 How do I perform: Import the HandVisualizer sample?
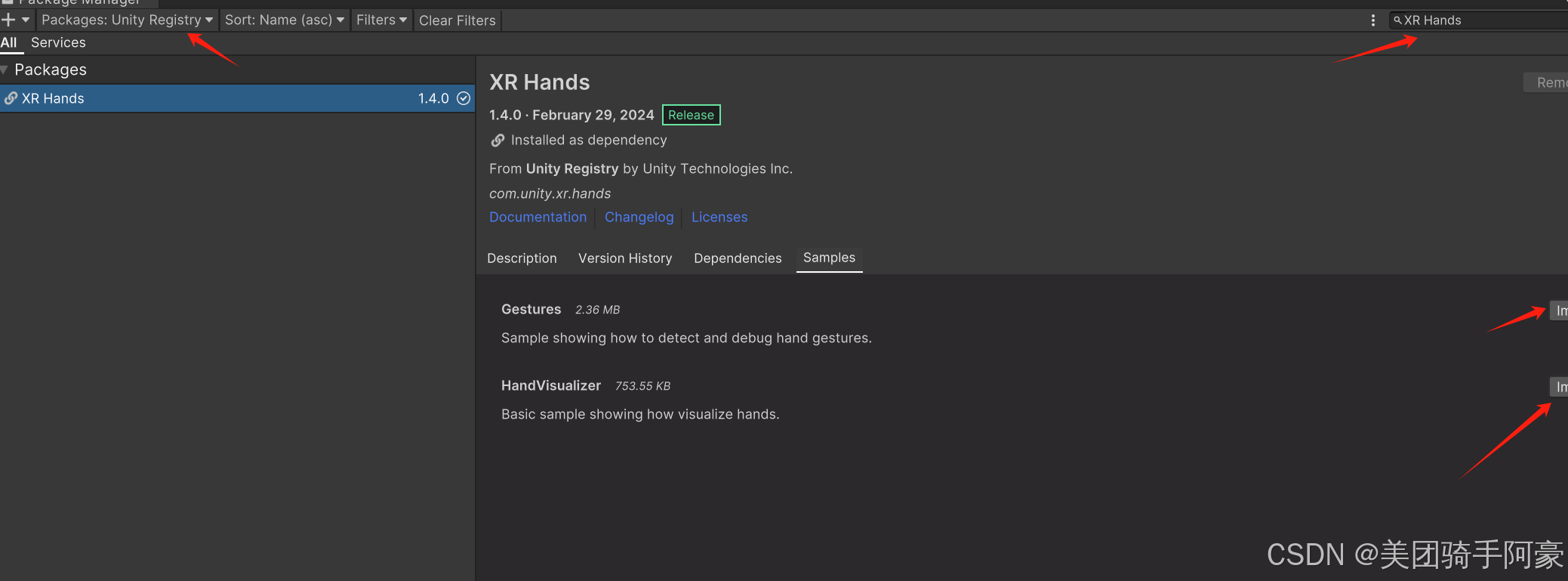1559,387
